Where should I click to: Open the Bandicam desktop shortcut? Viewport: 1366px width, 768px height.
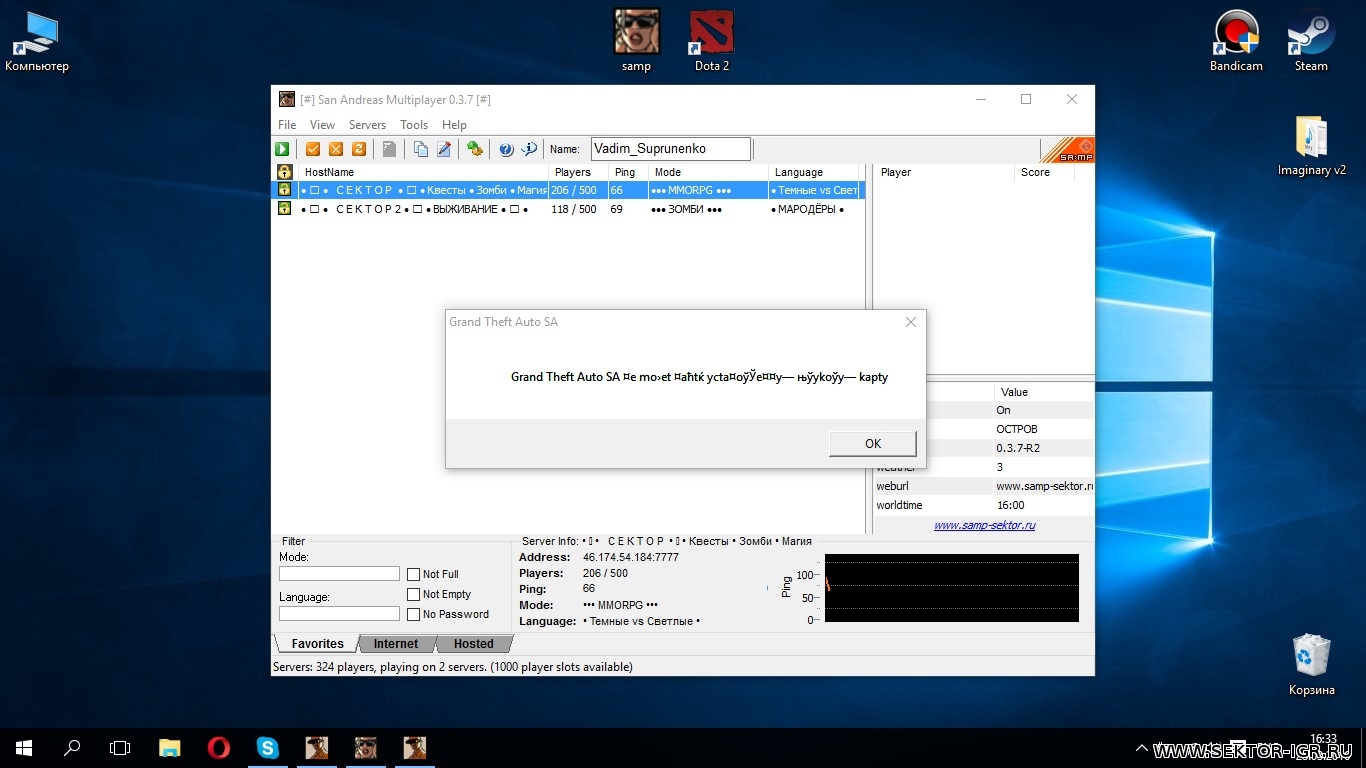(x=1236, y=41)
